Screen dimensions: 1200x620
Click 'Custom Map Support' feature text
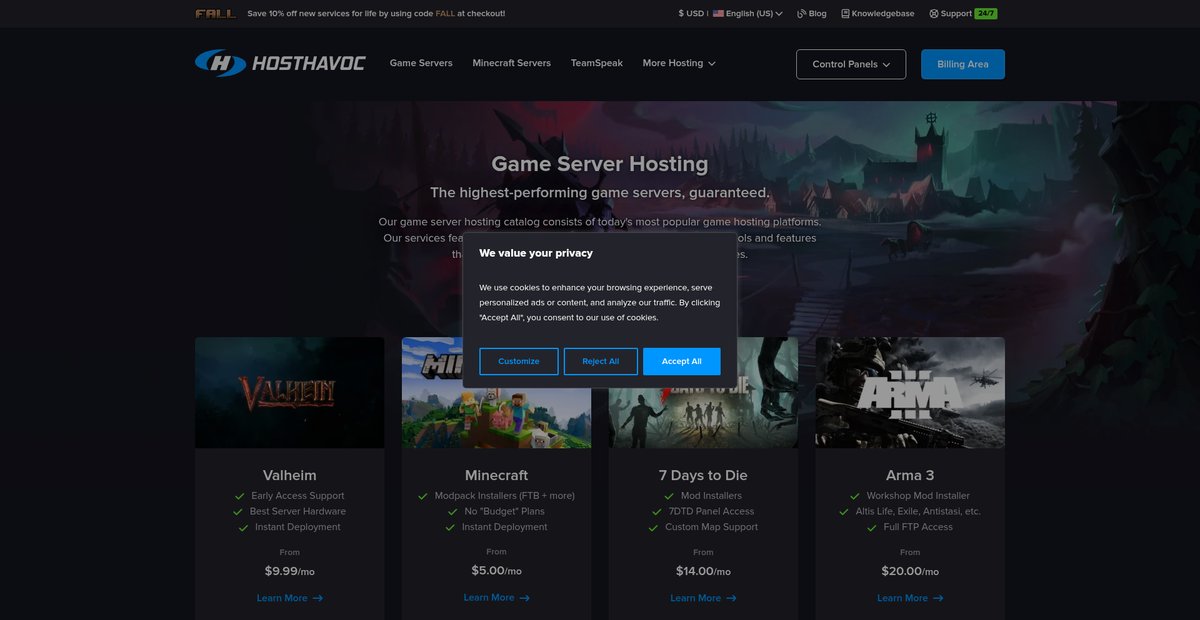click(x=712, y=527)
